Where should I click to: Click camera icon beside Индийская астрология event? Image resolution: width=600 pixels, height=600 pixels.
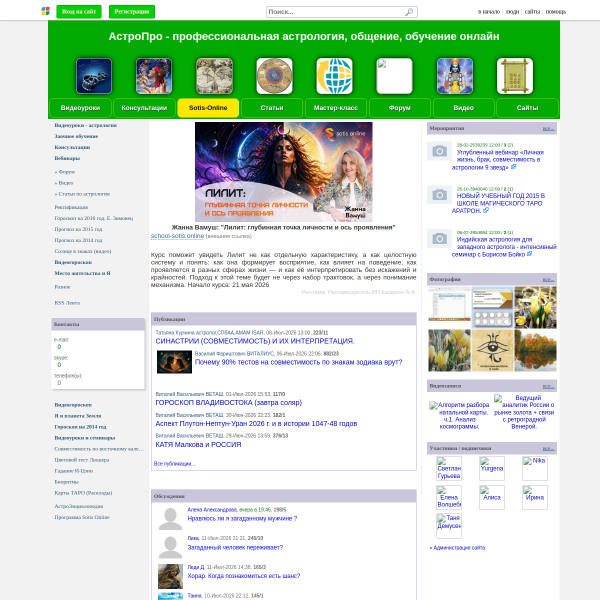click(439, 238)
